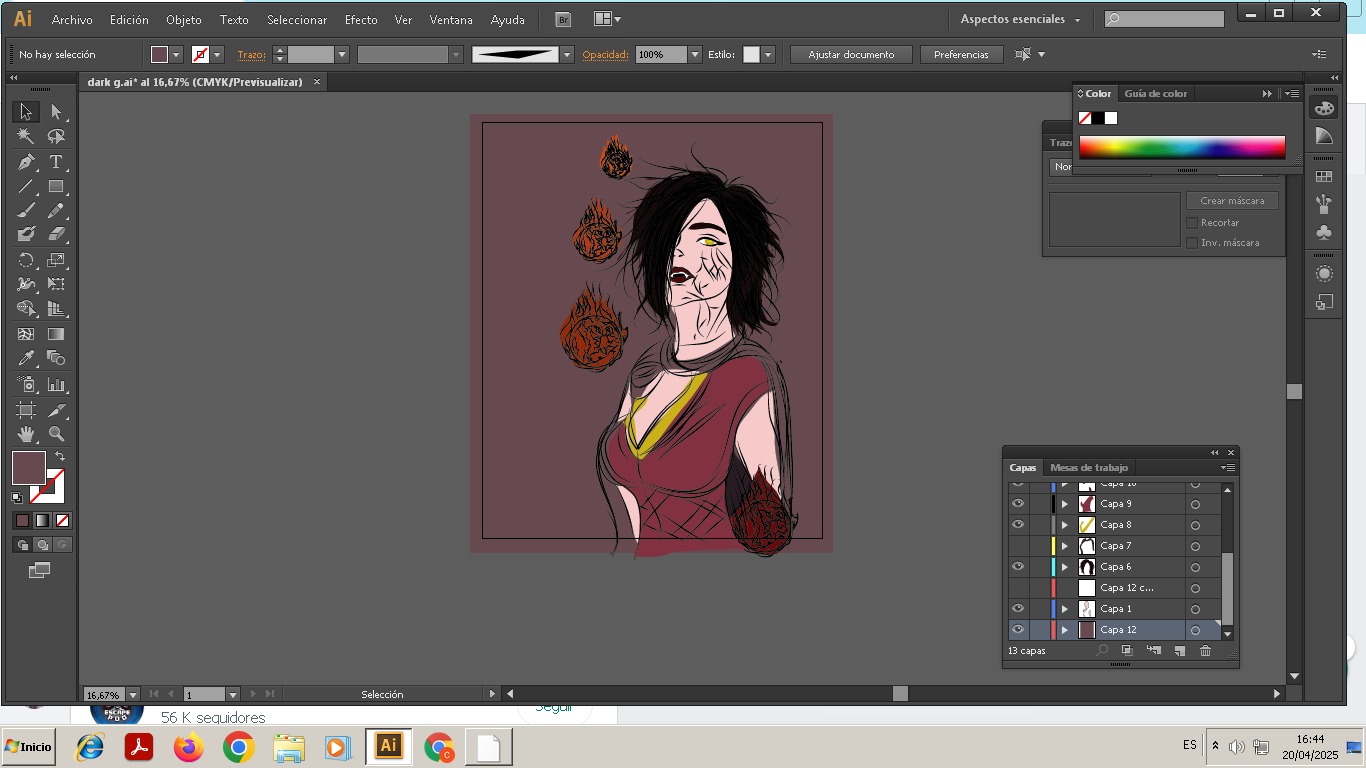
Task: Select the Gradient tool
Action: tap(56, 334)
